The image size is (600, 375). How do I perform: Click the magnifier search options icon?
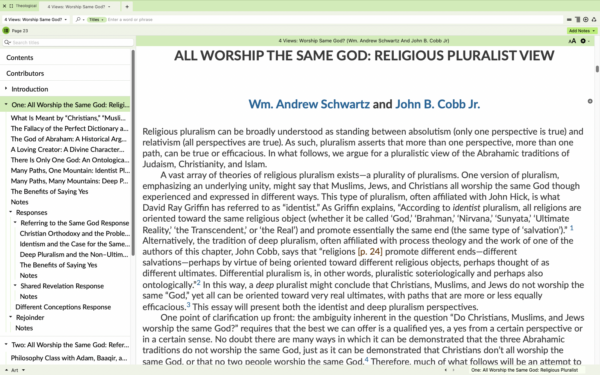click(x=79, y=20)
